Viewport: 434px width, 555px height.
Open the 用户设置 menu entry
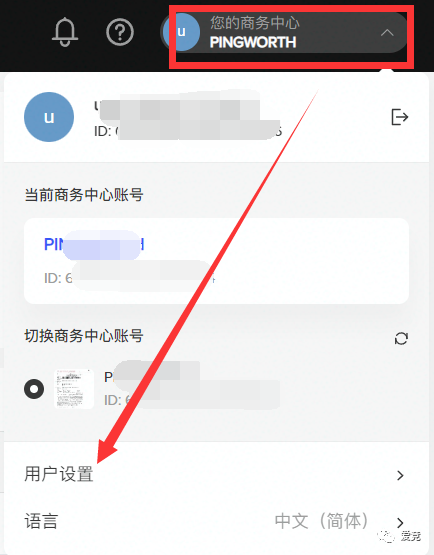pyautogui.click(x=216, y=474)
